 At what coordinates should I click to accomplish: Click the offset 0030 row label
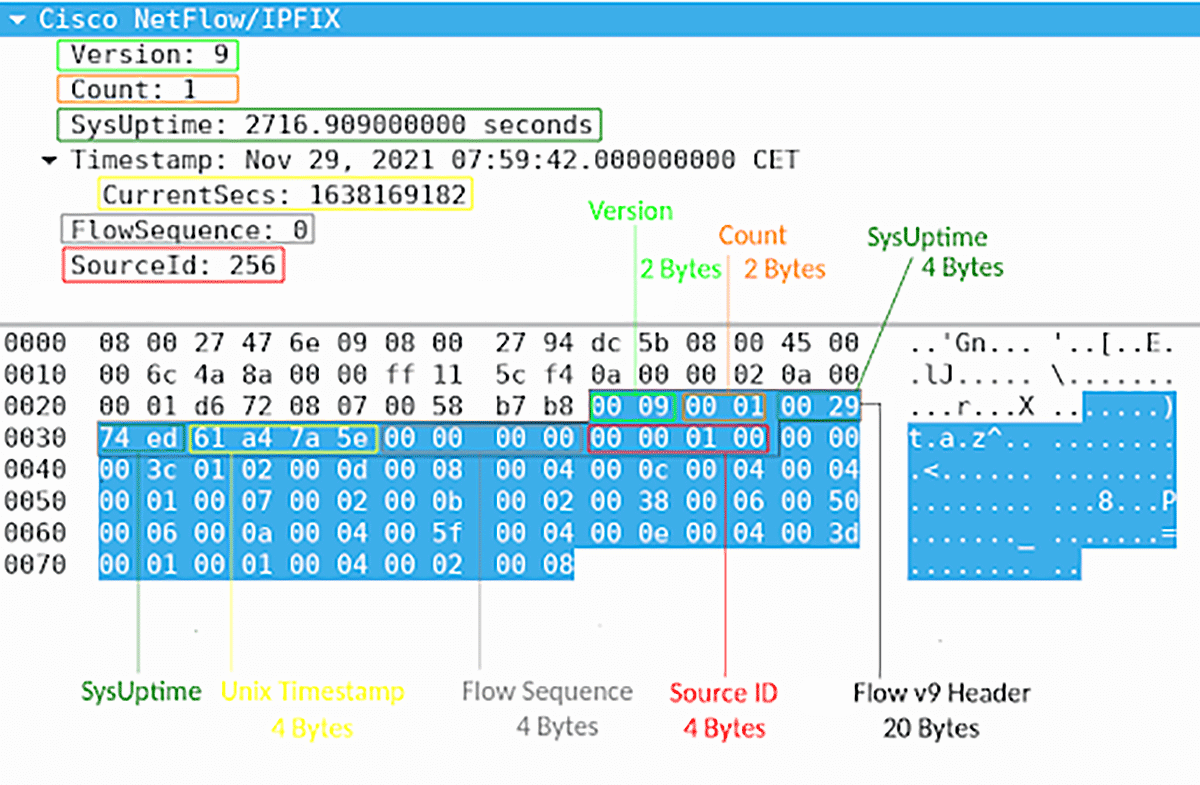point(34,438)
